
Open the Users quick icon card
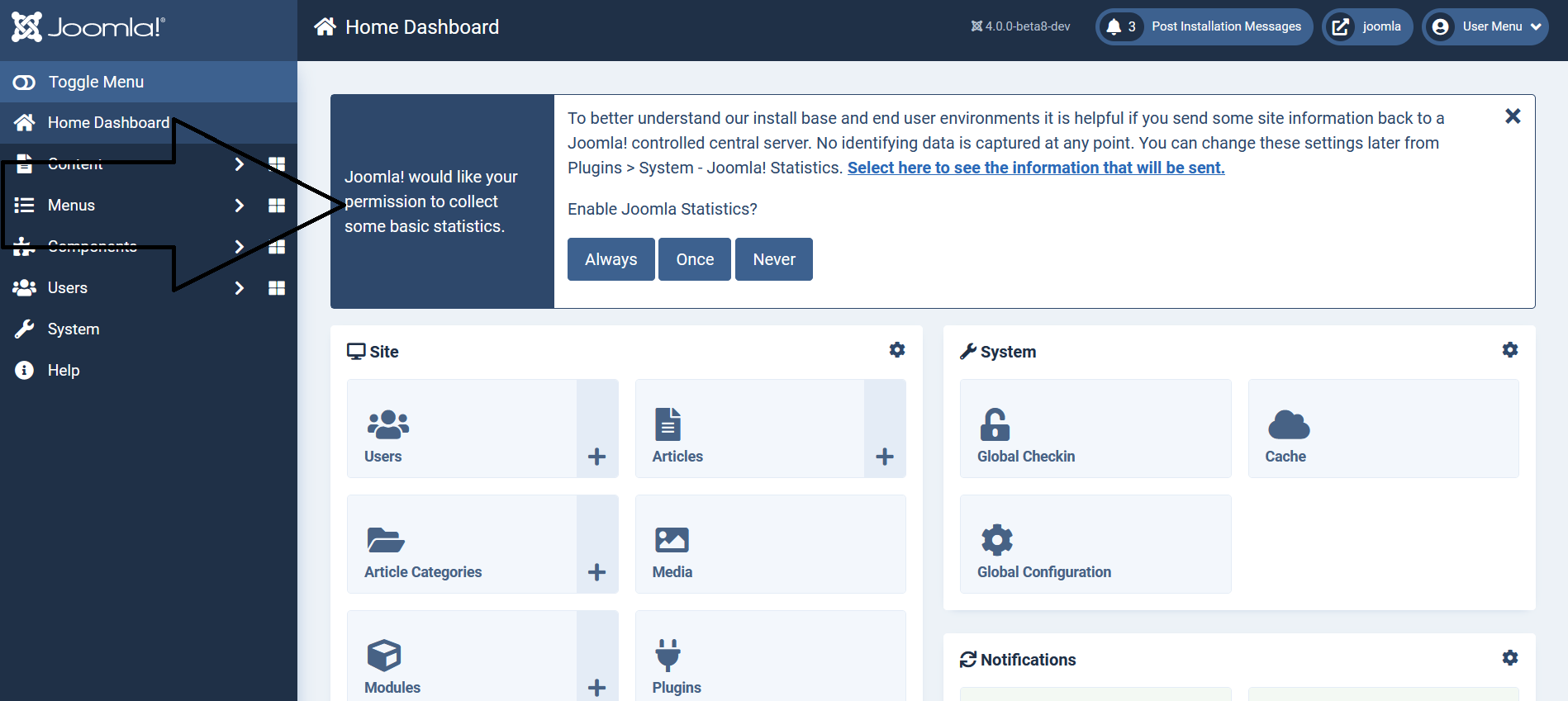(x=462, y=429)
